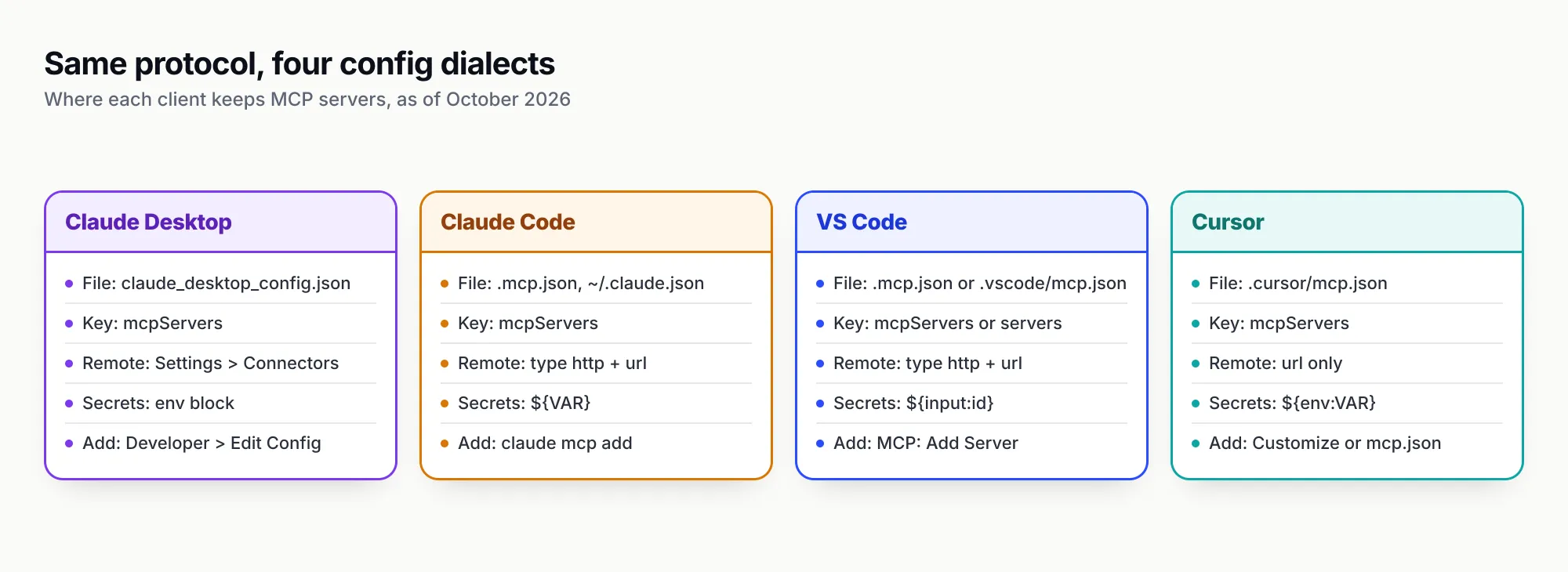Click the Cursor card heading

point(1228,223)
